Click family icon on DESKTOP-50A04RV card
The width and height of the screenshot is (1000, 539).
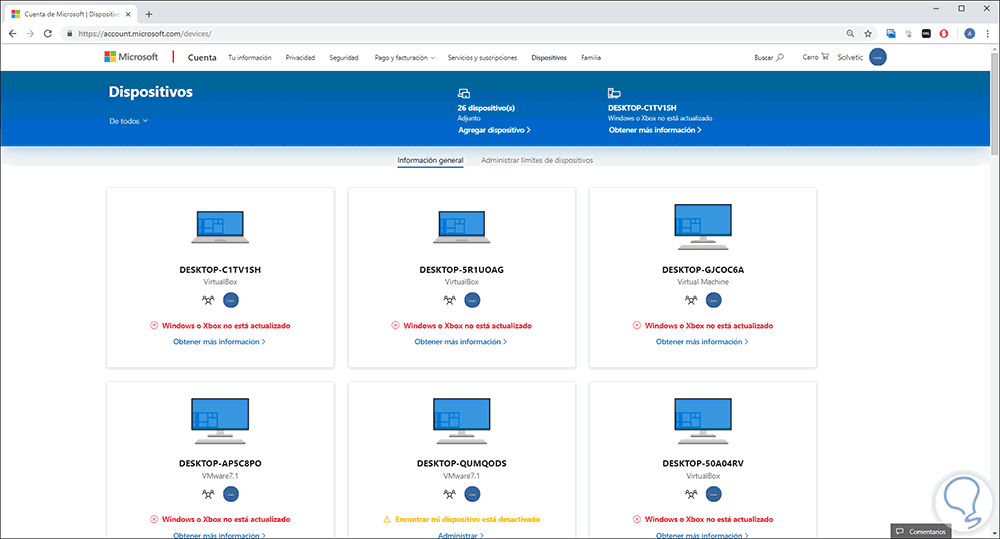[x=691, y=494]
